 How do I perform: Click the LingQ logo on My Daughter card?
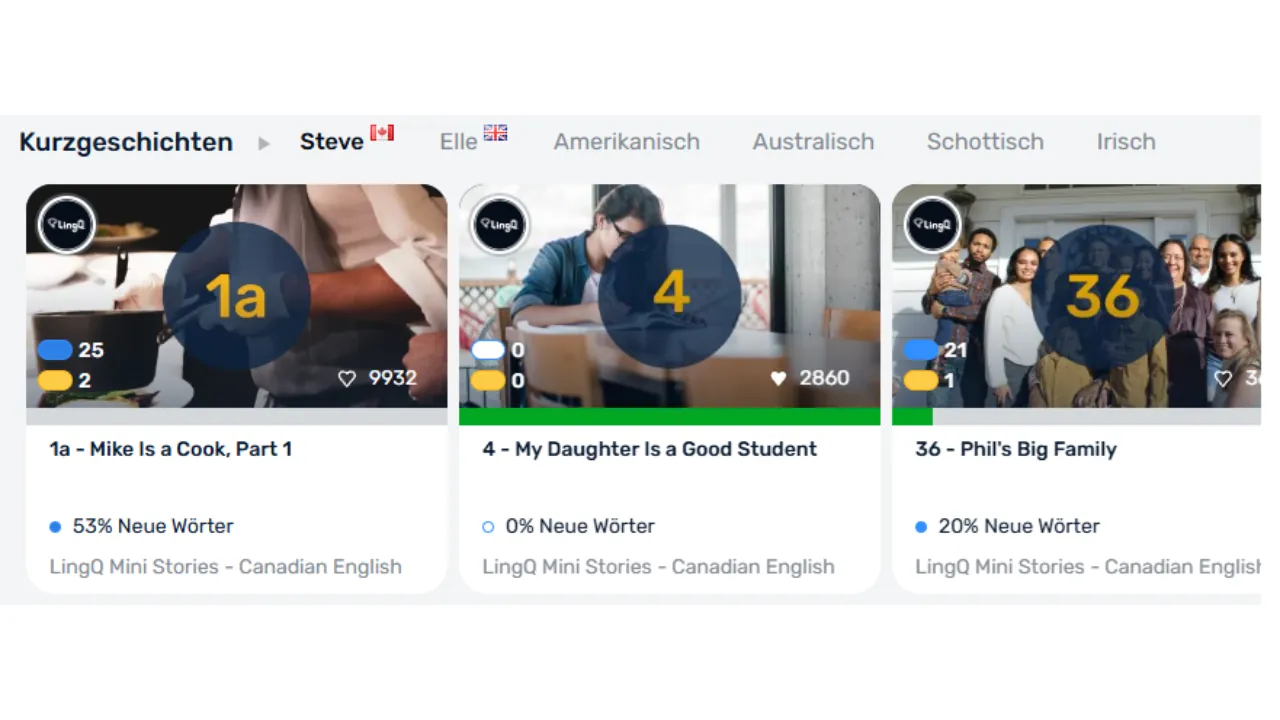coord(500,225)
